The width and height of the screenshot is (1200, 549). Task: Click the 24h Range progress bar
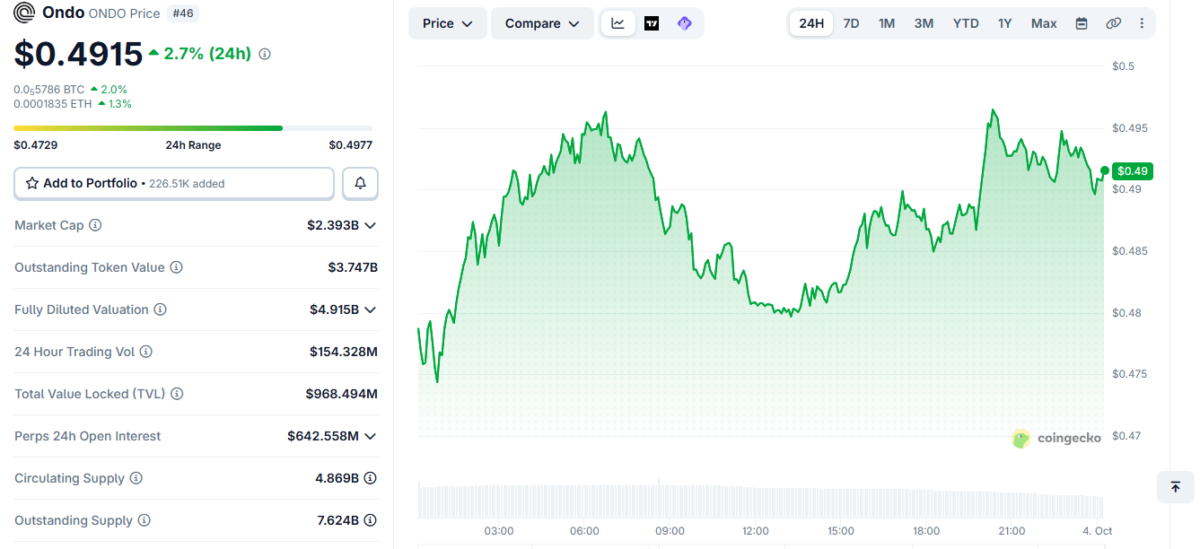[193, 128]
